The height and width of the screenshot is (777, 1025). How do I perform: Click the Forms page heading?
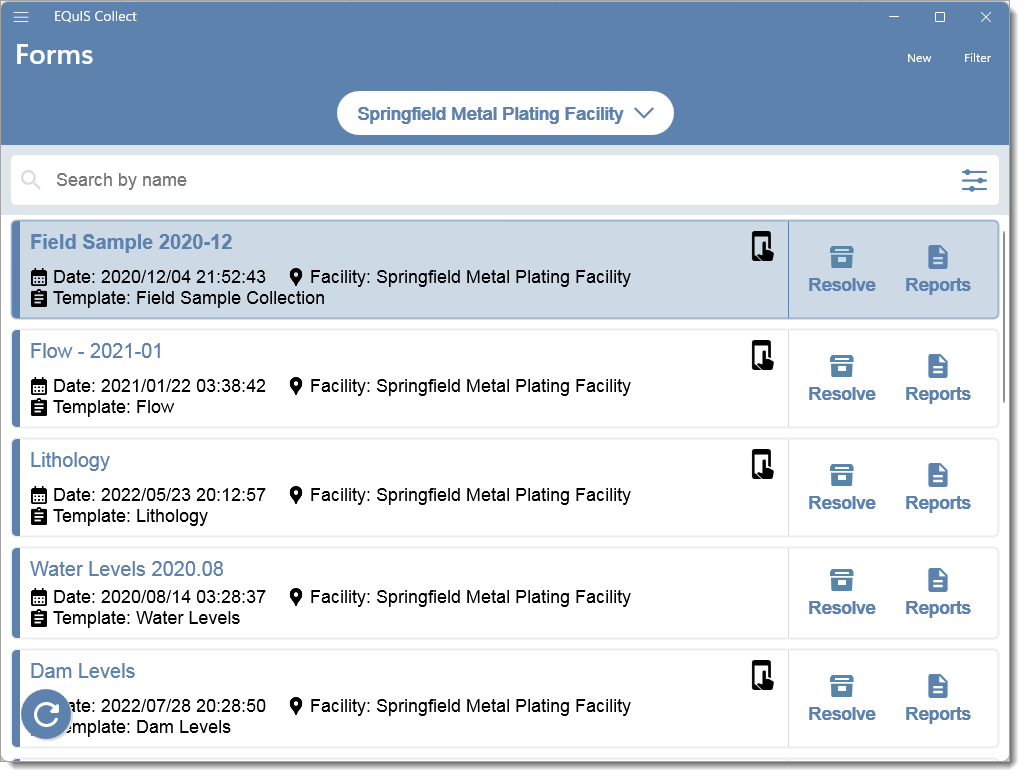pyautogui.click(x=54, y=55)
